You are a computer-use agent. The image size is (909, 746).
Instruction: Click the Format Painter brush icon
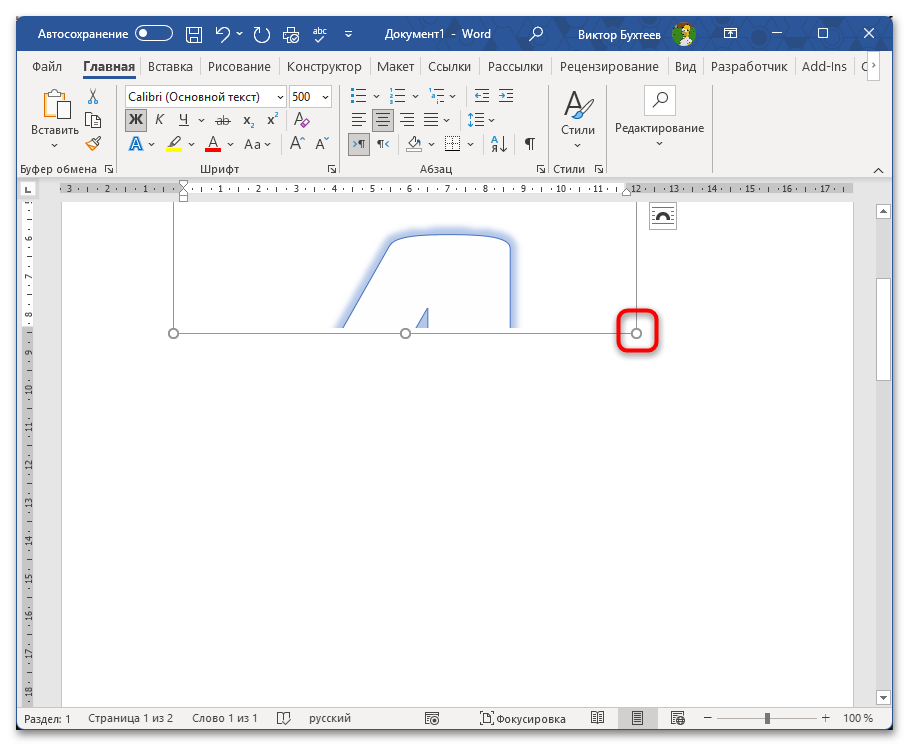pyautogui.click(x=93, y=144)
